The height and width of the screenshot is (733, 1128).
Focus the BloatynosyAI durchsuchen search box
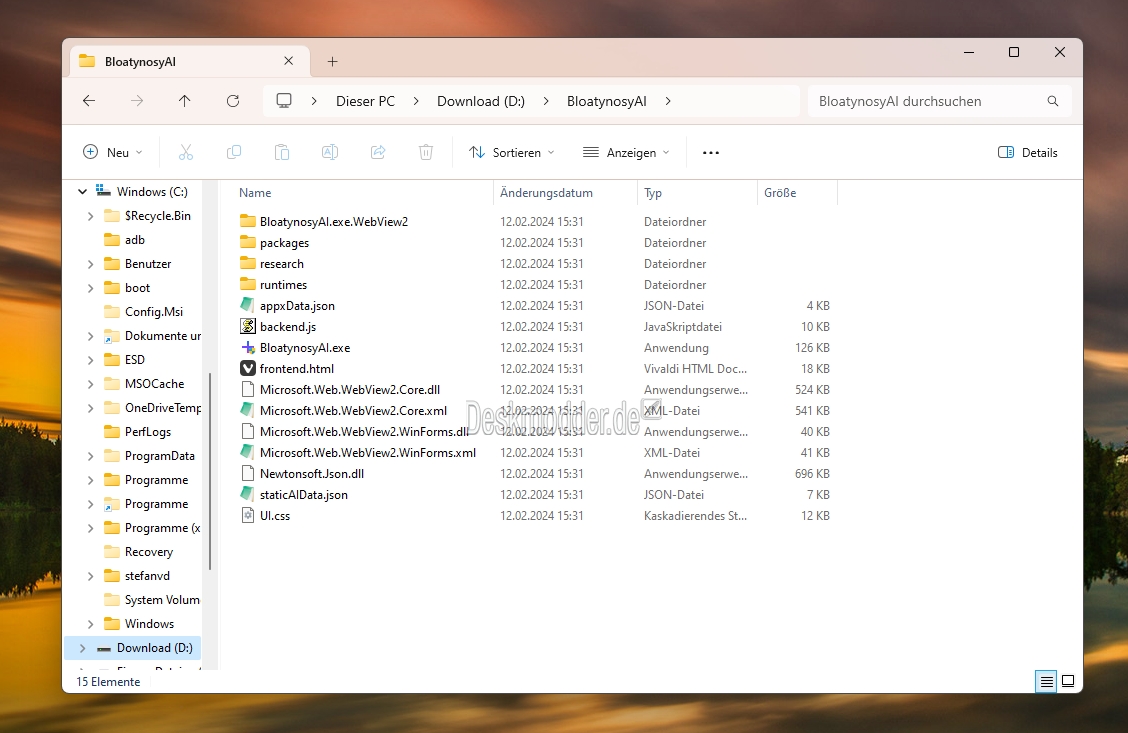(940, 101)
